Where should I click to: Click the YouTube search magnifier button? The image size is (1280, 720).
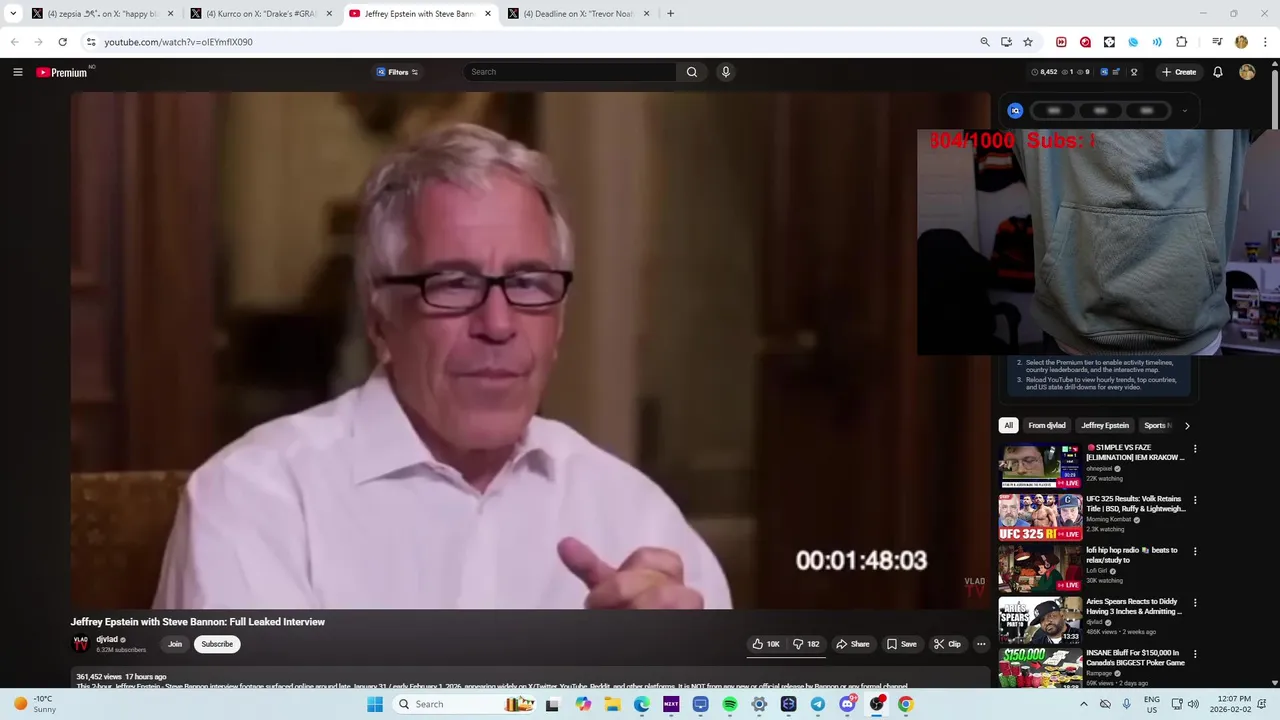tap(692, 72)
